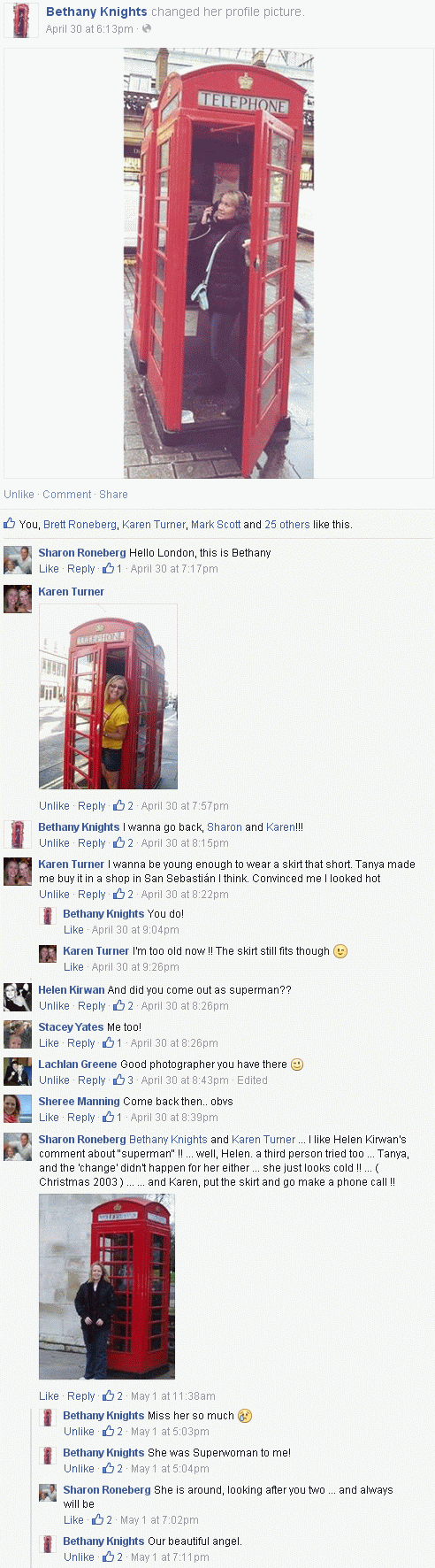The width and height of the screenshot is (435, 1568).
Task: Click Stacey Yates's profile picture
Action: (18, 1034)
